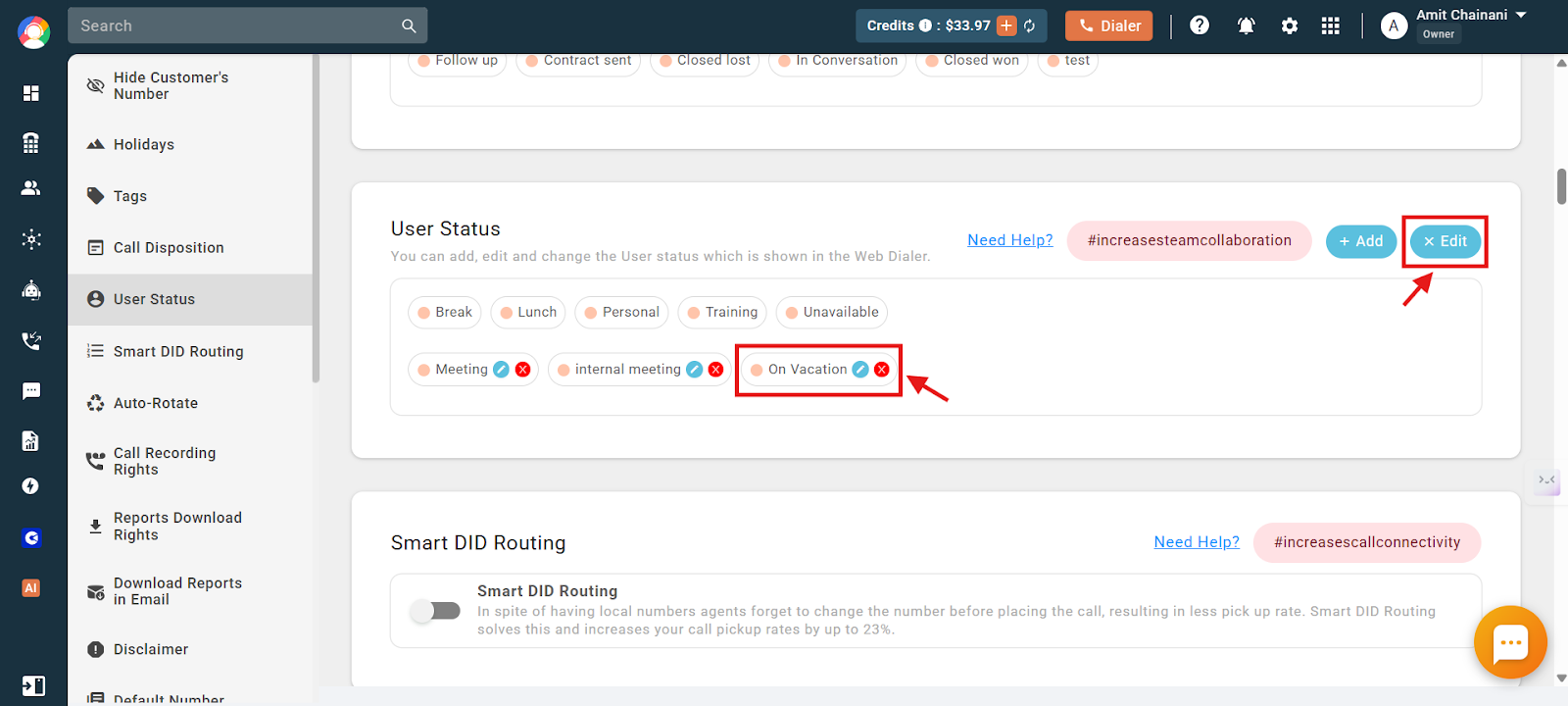Open the reports document icon in the left rail

tap(31, 441)
